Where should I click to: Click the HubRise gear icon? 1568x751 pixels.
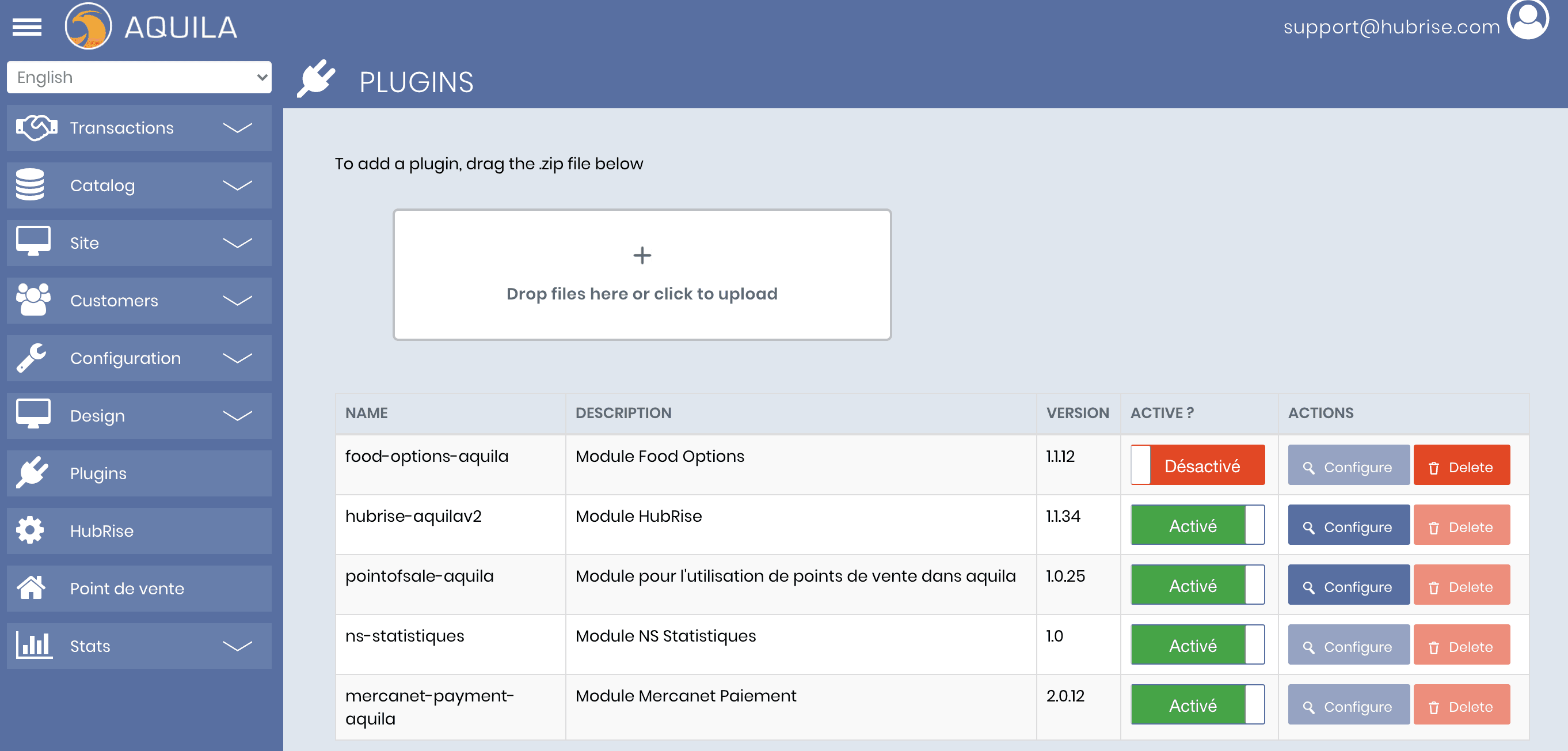(30, 530)
